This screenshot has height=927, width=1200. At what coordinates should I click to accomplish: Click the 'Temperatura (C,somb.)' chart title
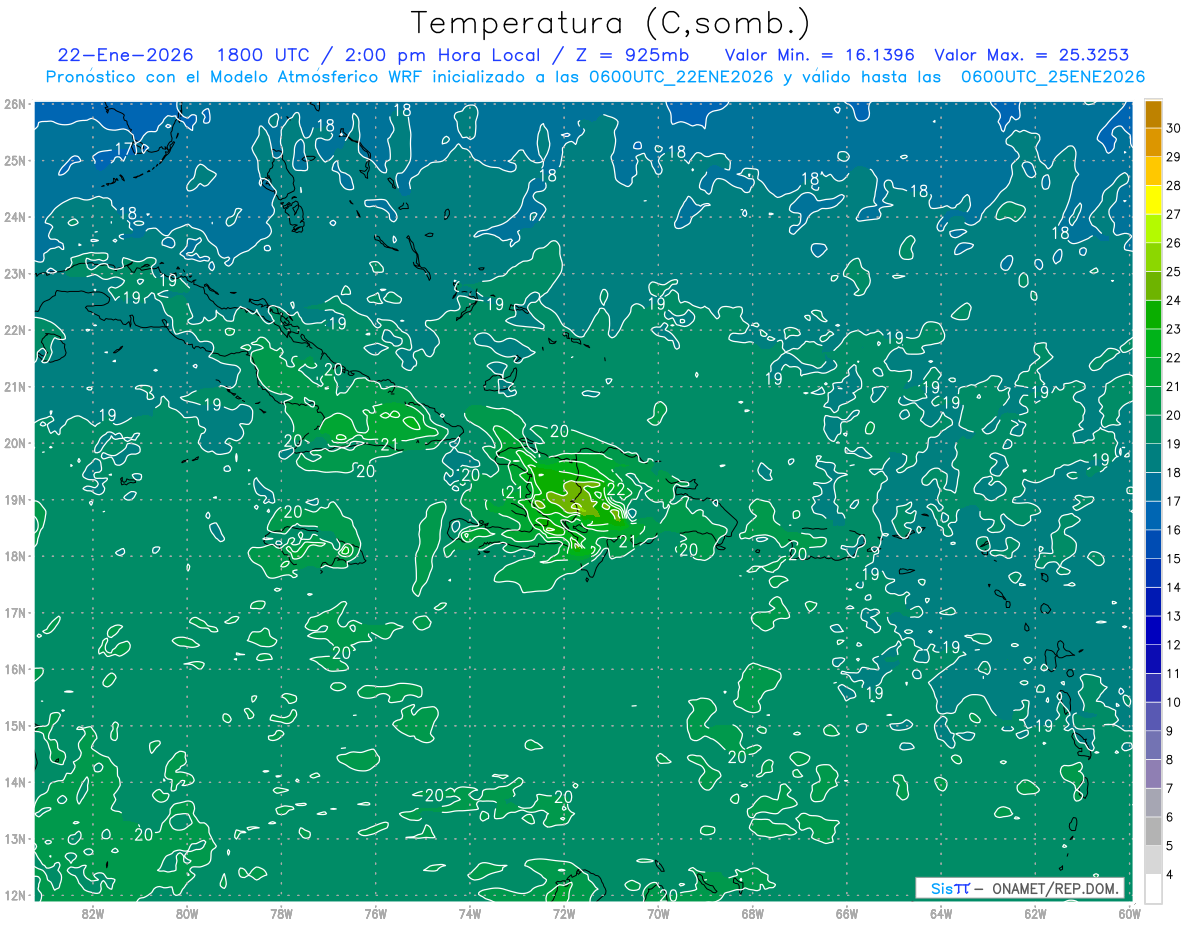pos(611,24)
